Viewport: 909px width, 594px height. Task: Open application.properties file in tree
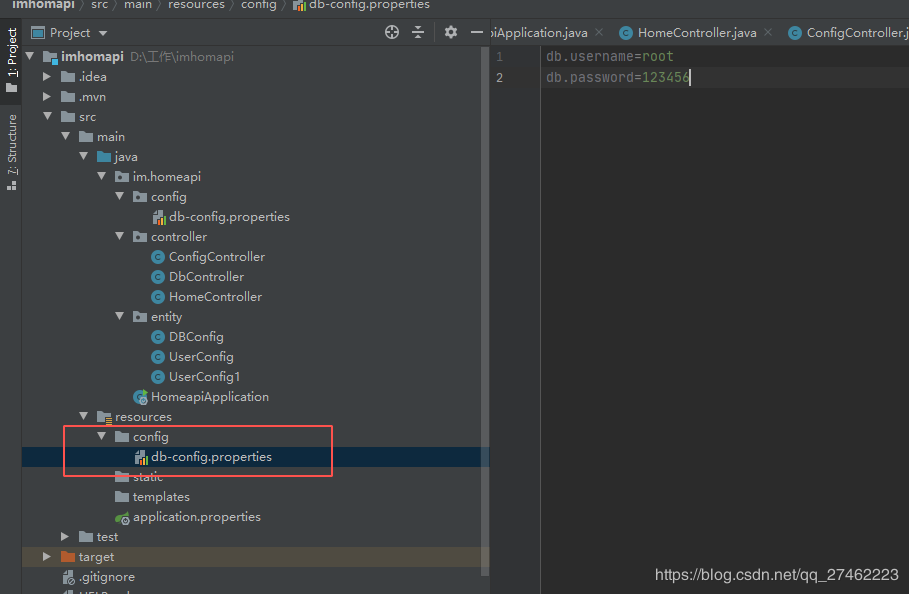click(196, 517)
